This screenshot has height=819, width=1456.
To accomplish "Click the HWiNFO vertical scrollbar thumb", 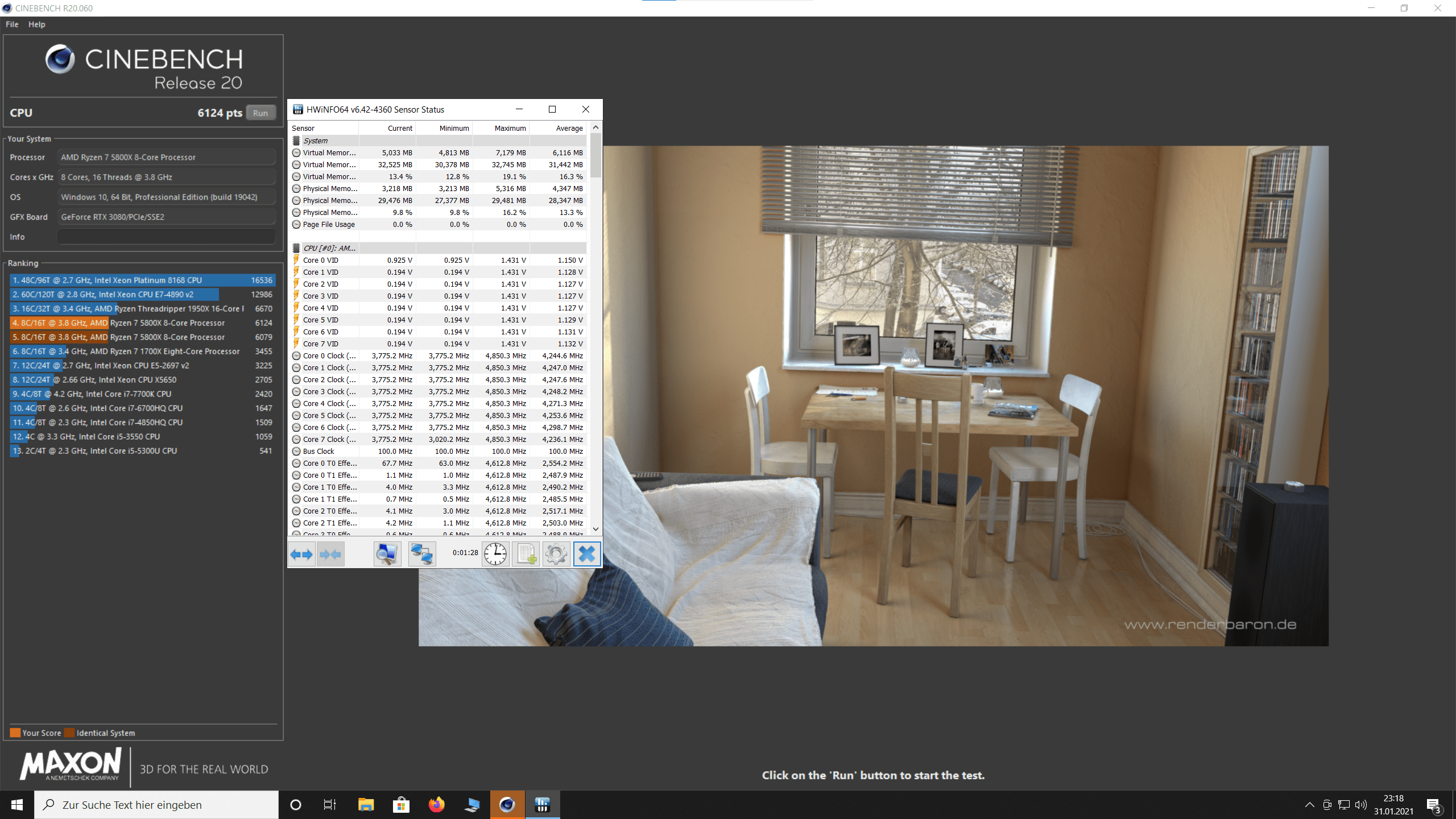I will coord(595,155).
